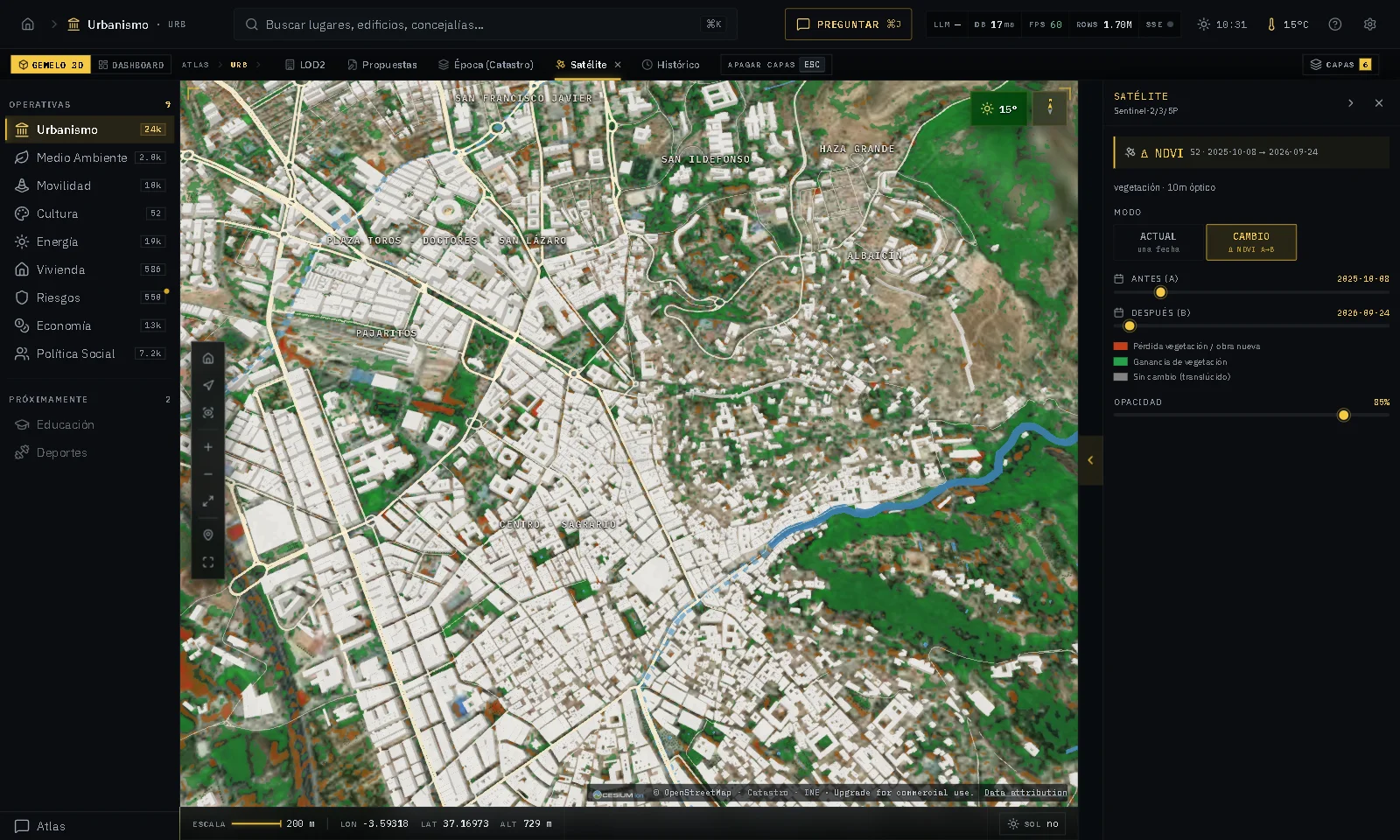Select Urbanismo in sidebar

click(89, 129)
